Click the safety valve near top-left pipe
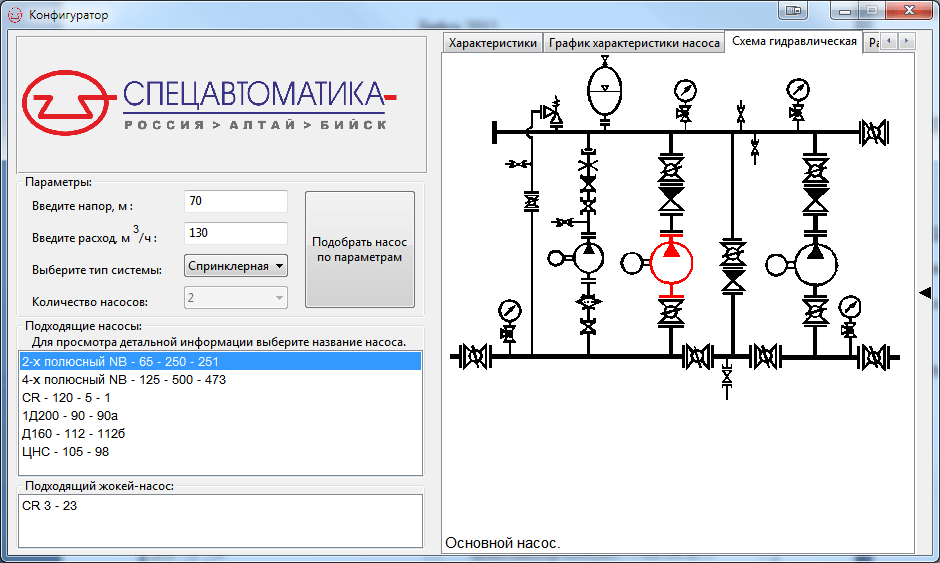The image size is (940, 563). click(553, 113)
